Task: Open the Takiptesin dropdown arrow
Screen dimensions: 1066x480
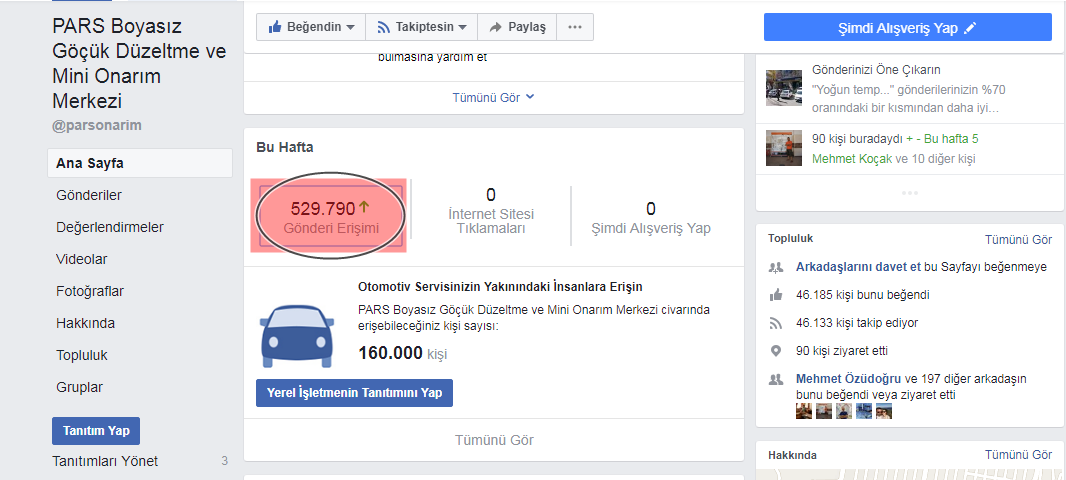Action: point(462,28)
